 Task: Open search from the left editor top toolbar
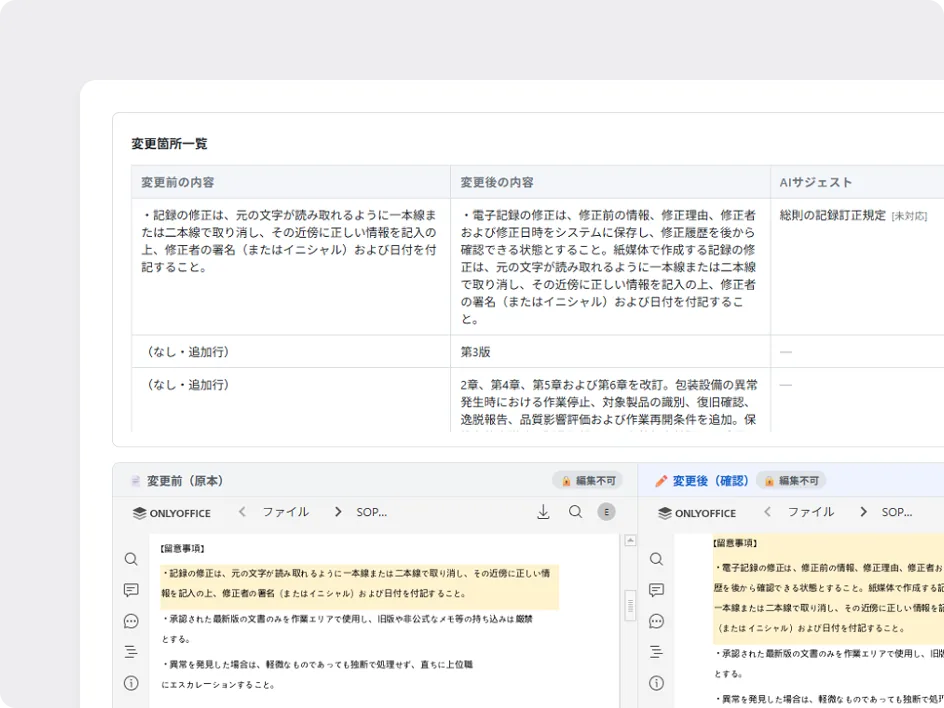click(576, 512)
